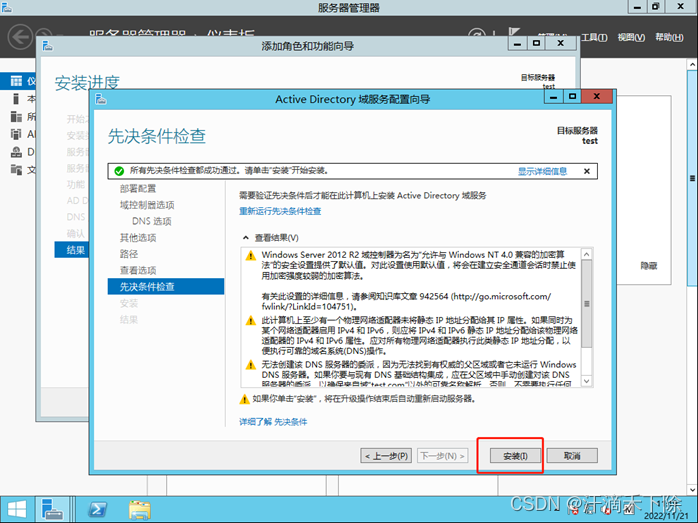
Task: Click the Cancel (取消) button
Action: (572, 455)
